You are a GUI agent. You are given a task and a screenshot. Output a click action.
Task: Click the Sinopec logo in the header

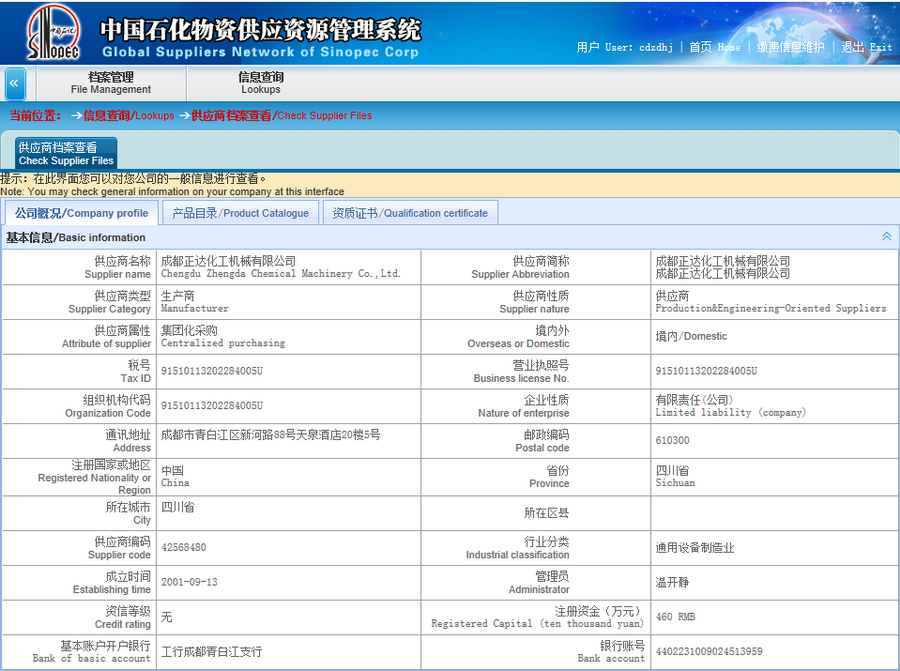click(52, 32)
